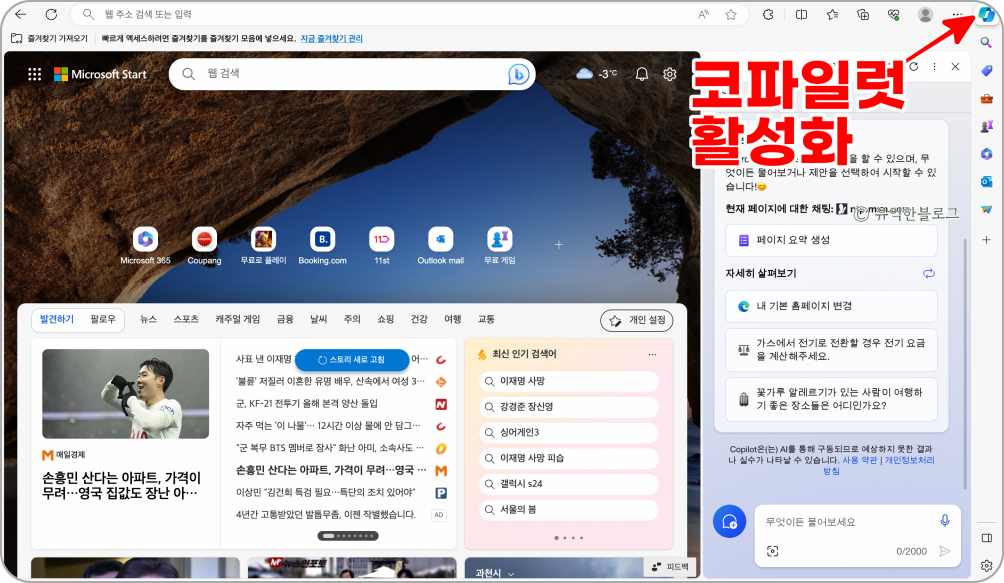
Task: Click the browser back arrow
Action: 20,14
